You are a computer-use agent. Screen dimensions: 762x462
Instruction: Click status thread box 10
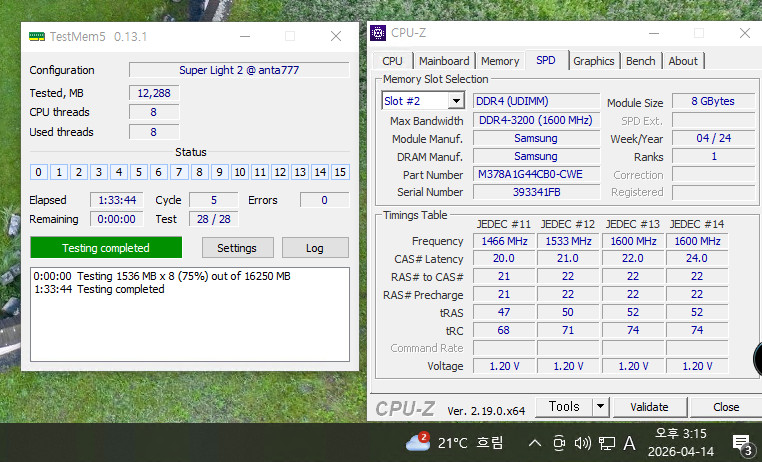tap(240, 172)
